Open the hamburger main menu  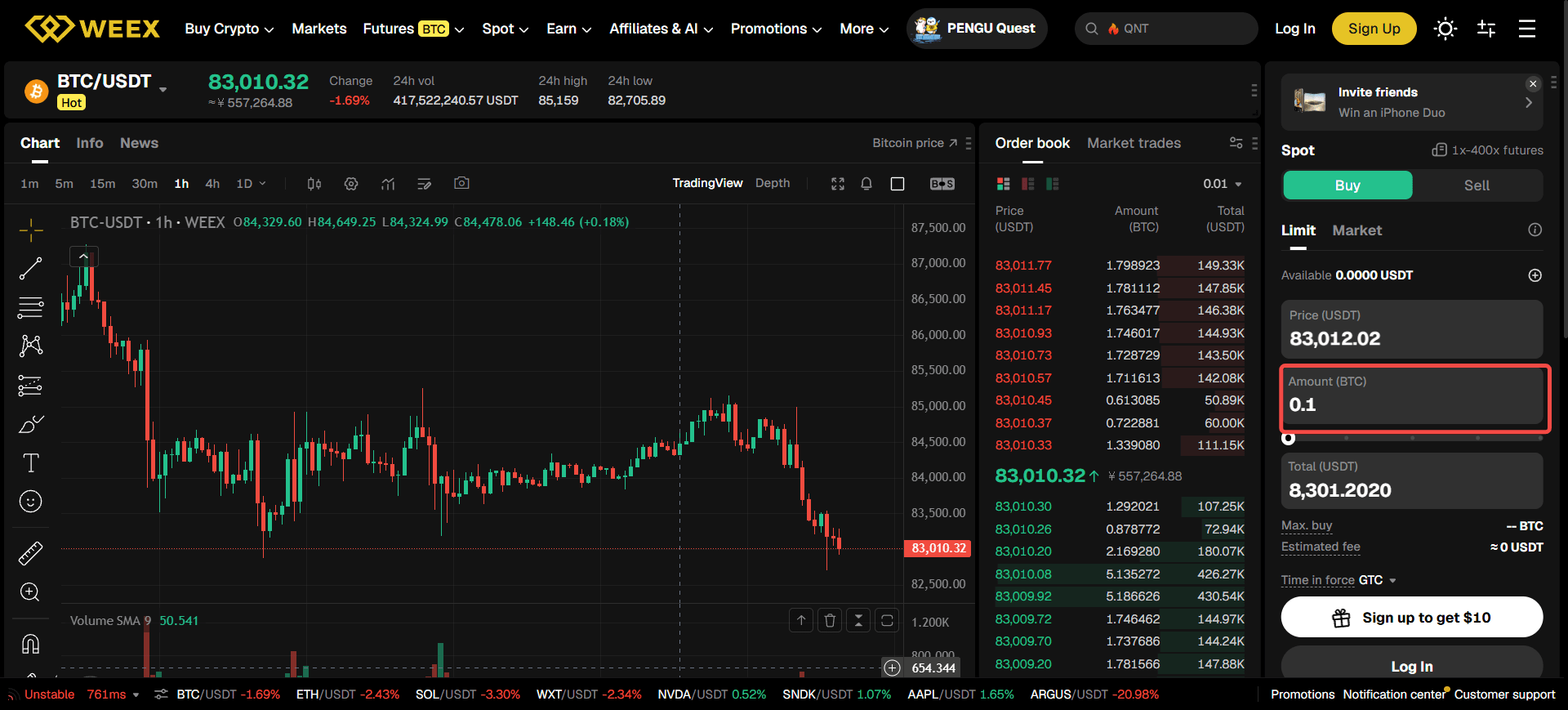1527,29
